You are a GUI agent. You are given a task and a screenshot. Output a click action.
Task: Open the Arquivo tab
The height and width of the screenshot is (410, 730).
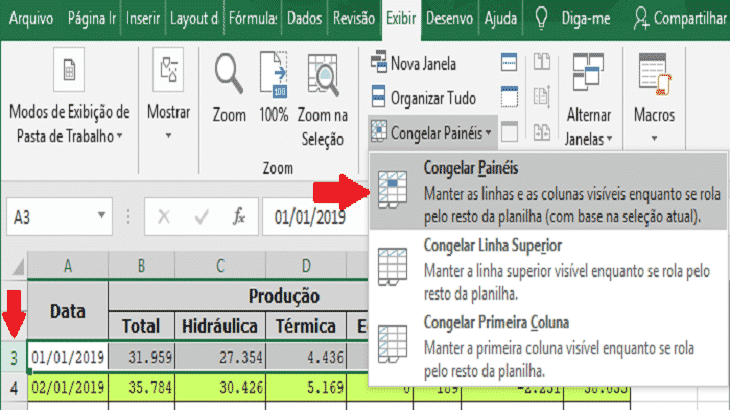[x=31, y=19]
